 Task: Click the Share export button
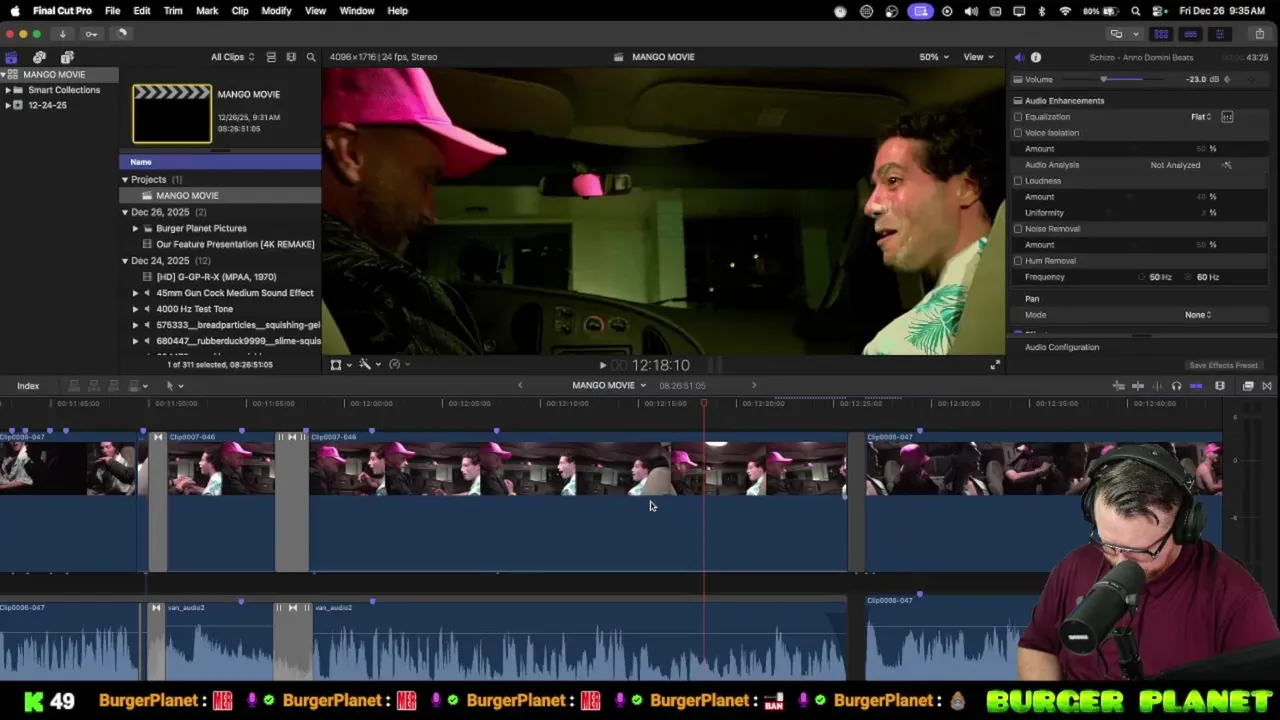tap(1259, 34)
